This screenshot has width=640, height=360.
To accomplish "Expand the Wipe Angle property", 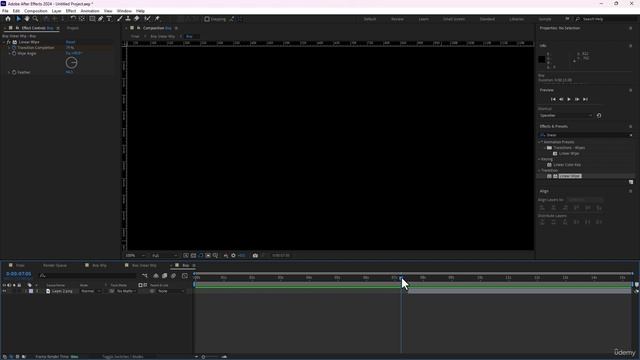I will click(9, 53).
